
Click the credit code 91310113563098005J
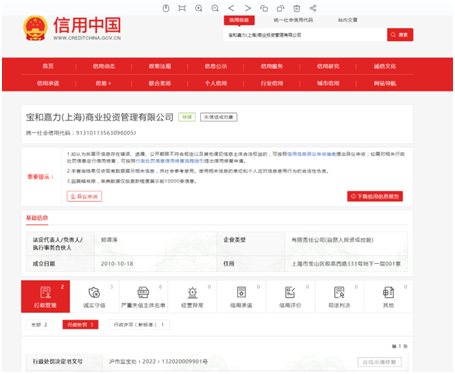click(106, 133)
